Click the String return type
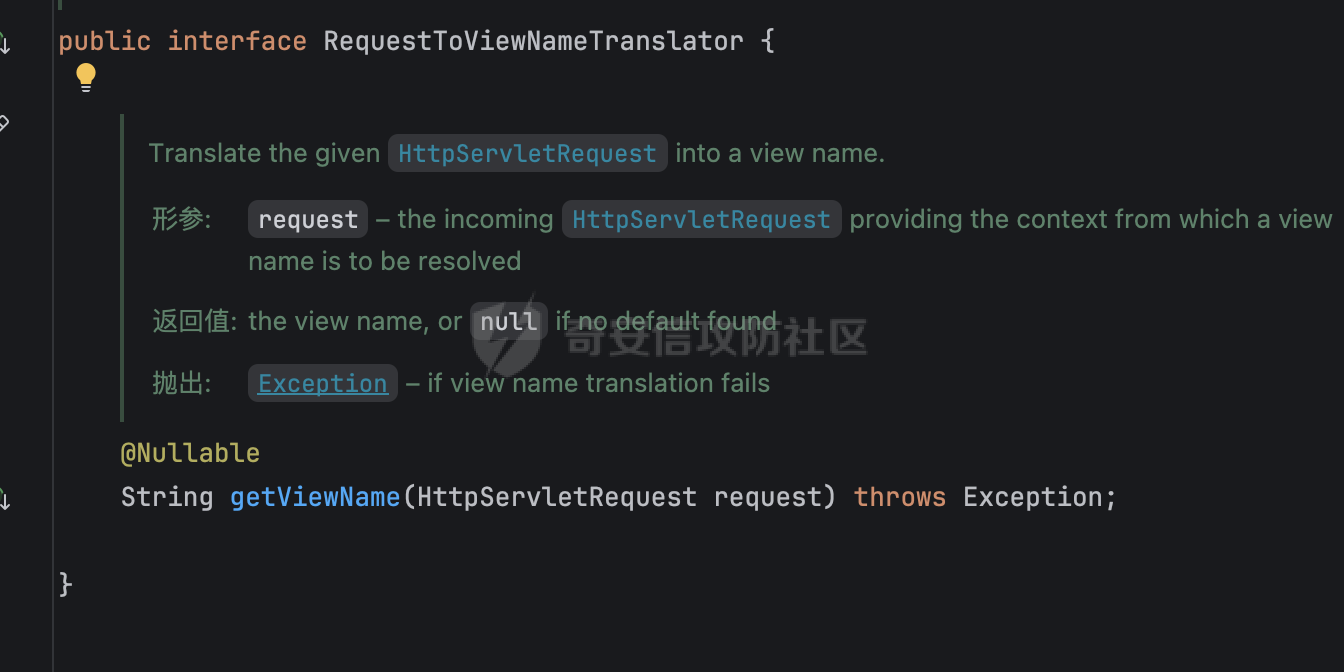This screenshot has height=672, width=1344. (167, 497)
